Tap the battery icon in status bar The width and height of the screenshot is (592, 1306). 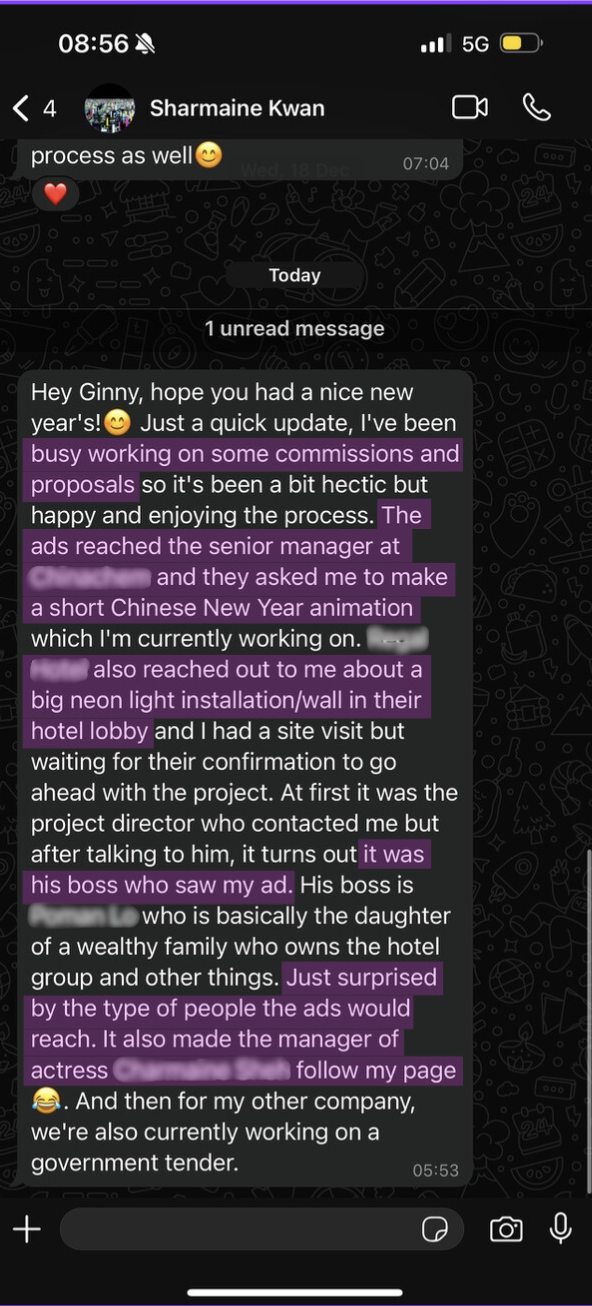[522, 44]
